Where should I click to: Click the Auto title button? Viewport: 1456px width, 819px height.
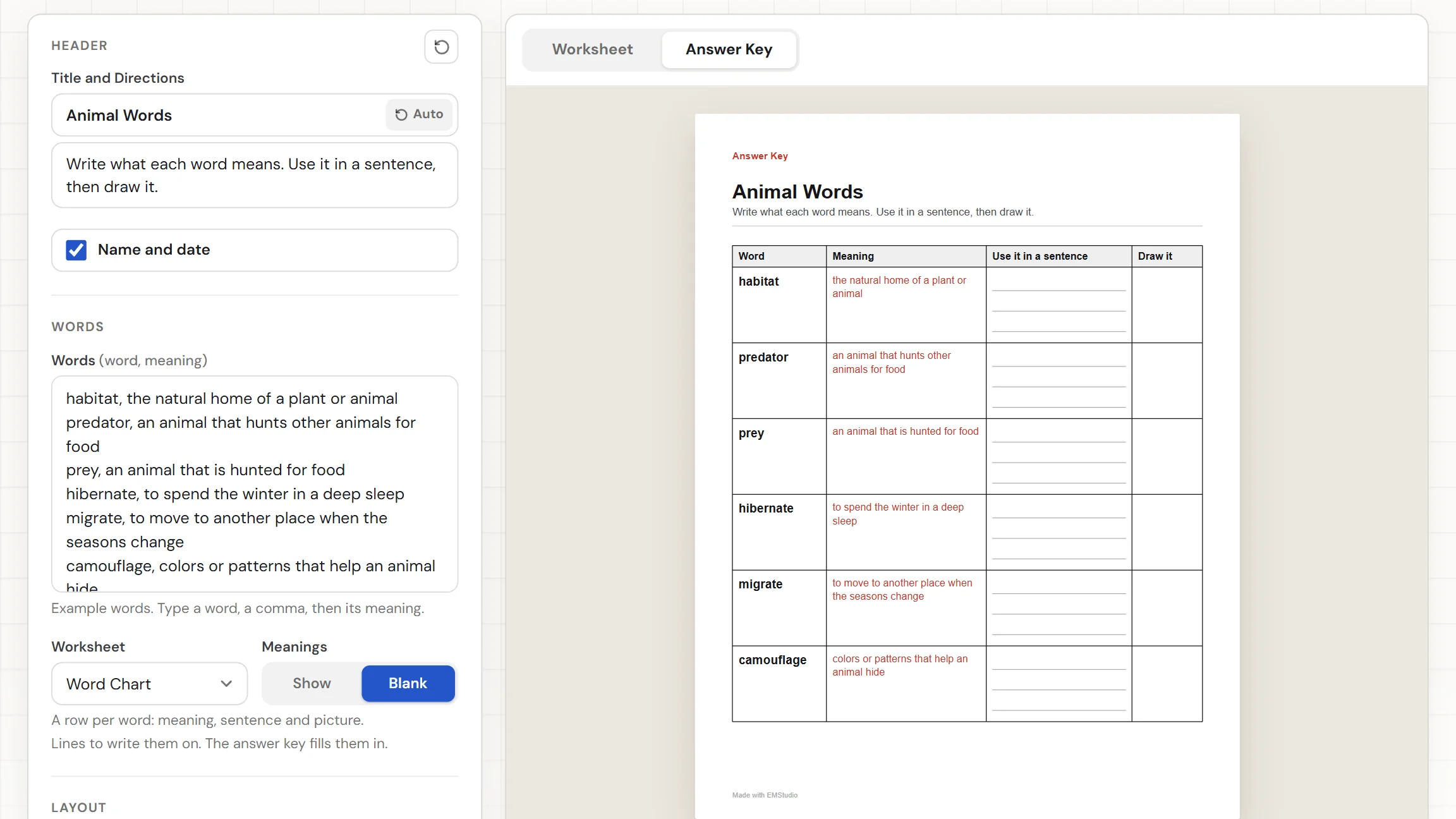(x=420, y=114)
